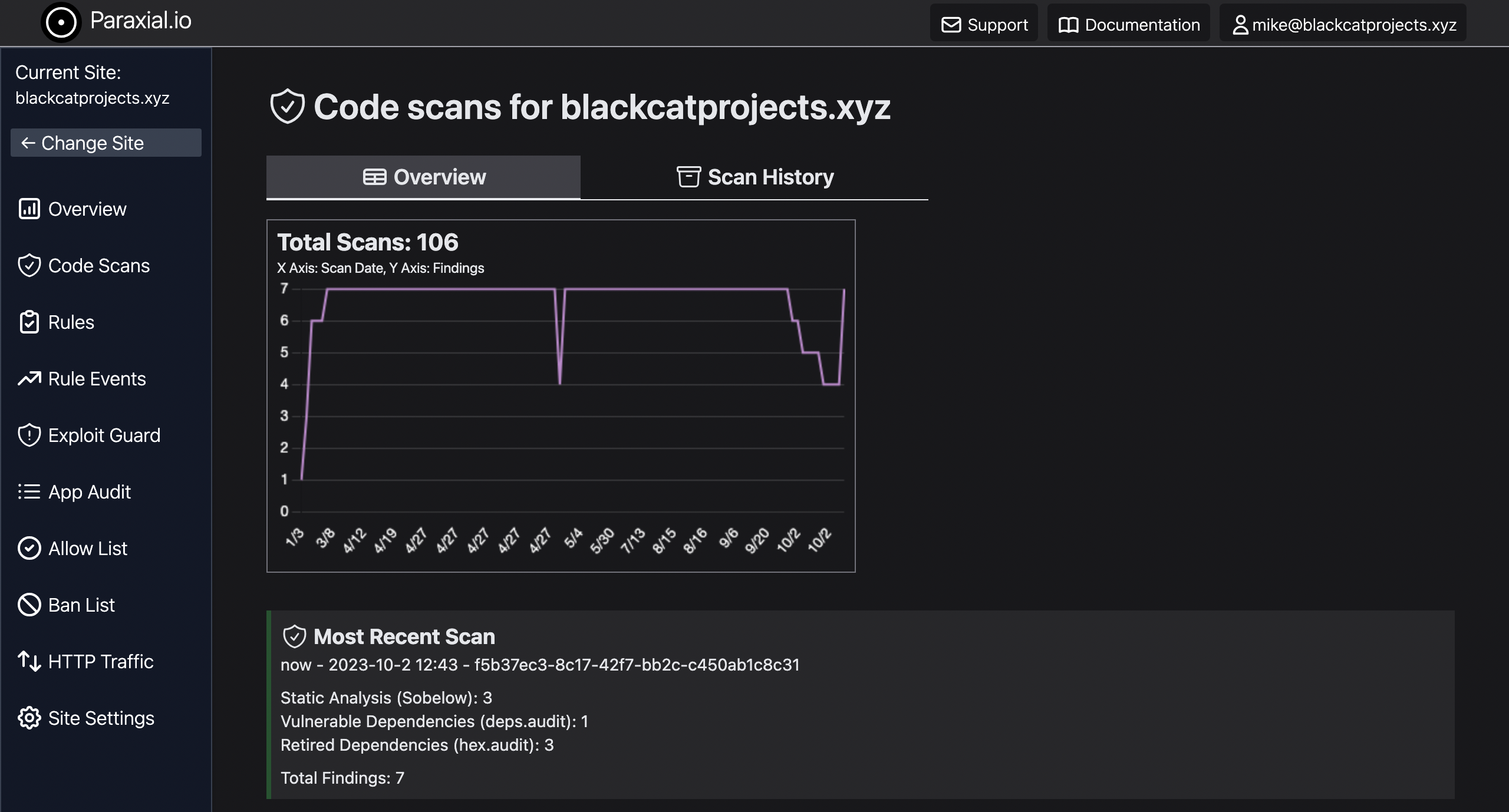Image resolution: width=1509 pixels, height=812 pixels.
Task: Click the Total Findings: 7 text
Action: 342,778
